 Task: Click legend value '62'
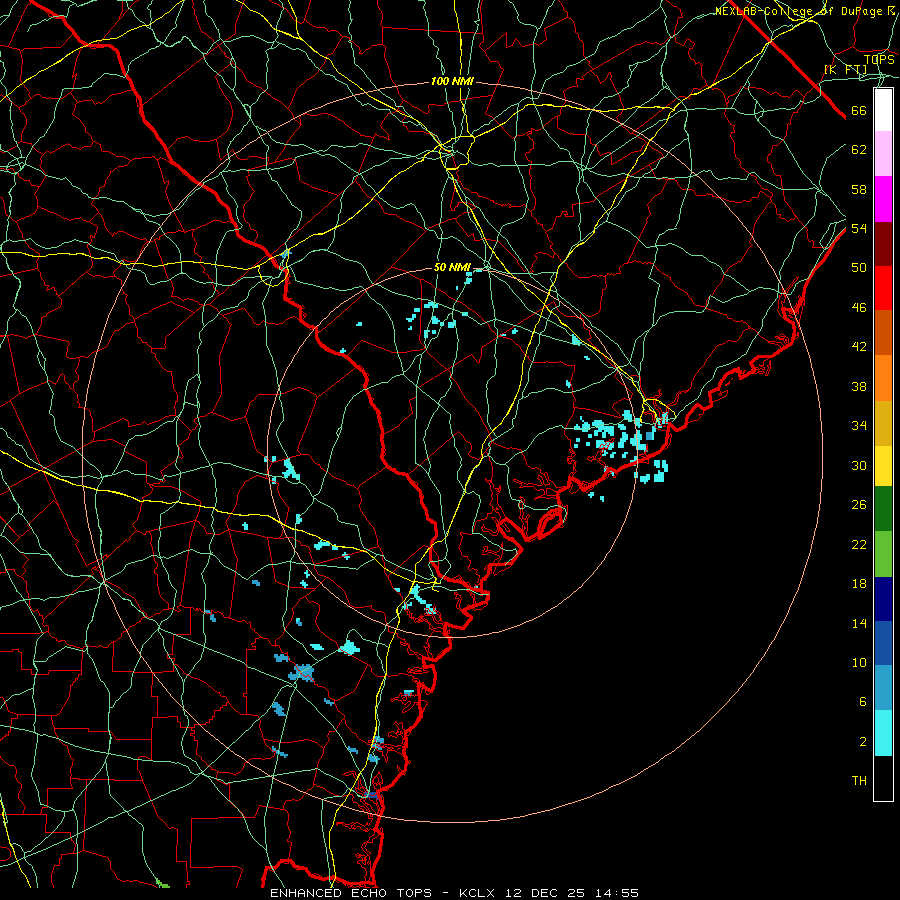tap(859, 150)
